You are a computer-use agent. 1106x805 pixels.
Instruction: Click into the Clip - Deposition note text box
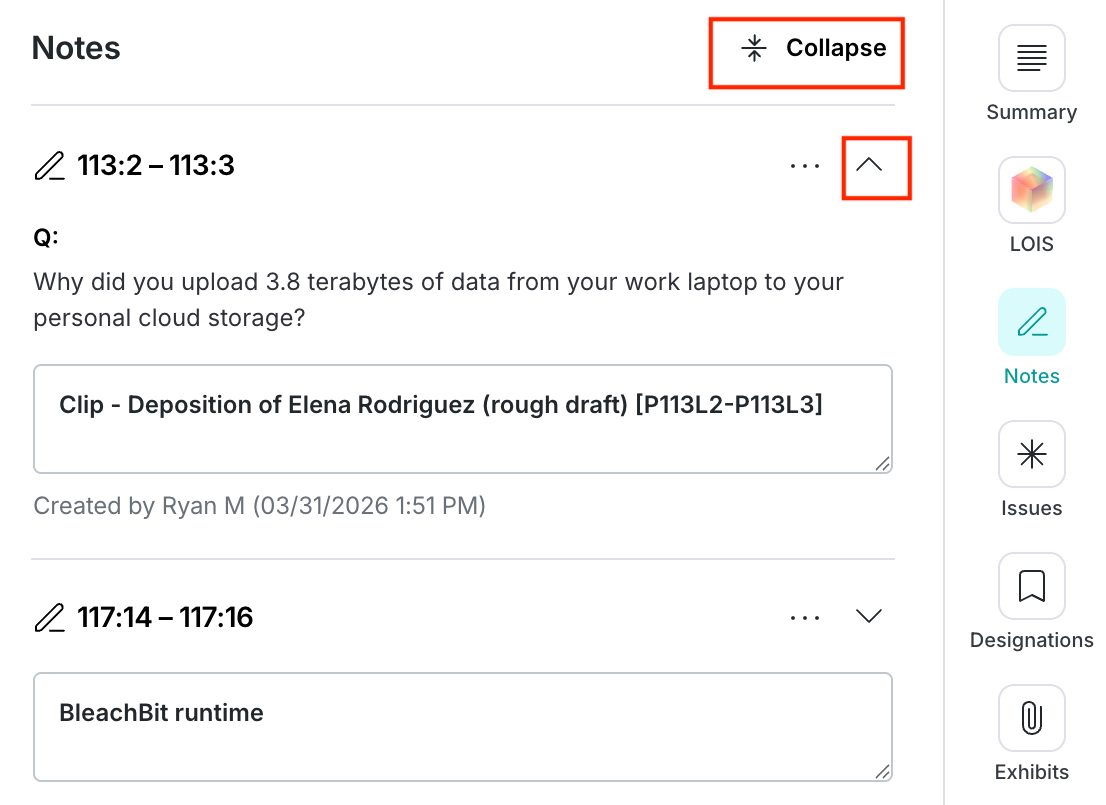point(463,419)
